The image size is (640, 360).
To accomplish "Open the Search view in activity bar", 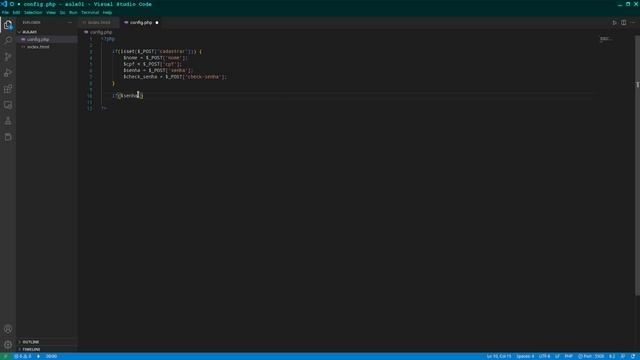I will 8,40.
